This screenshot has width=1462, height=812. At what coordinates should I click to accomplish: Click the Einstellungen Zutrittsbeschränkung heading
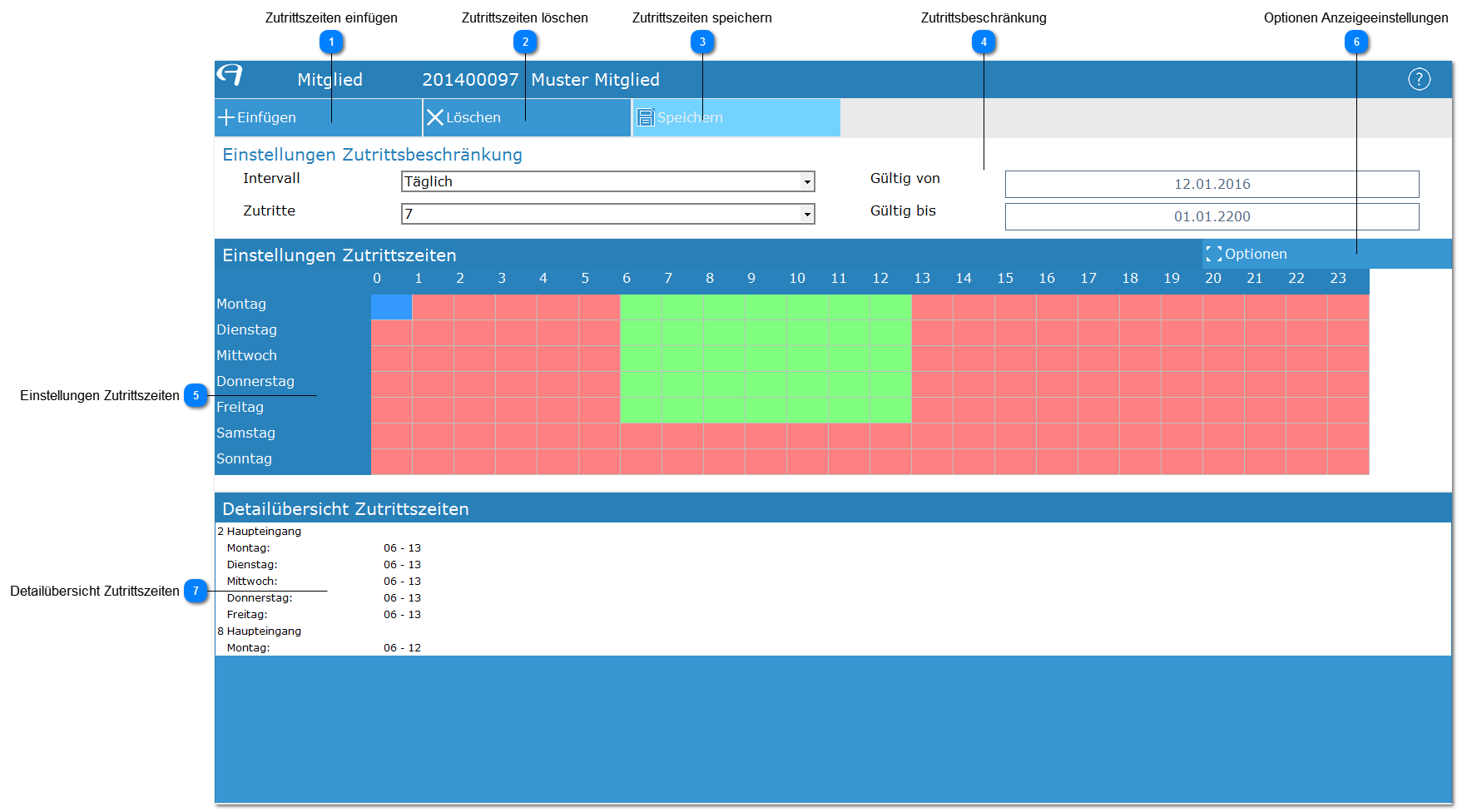(x=372, y=155)
